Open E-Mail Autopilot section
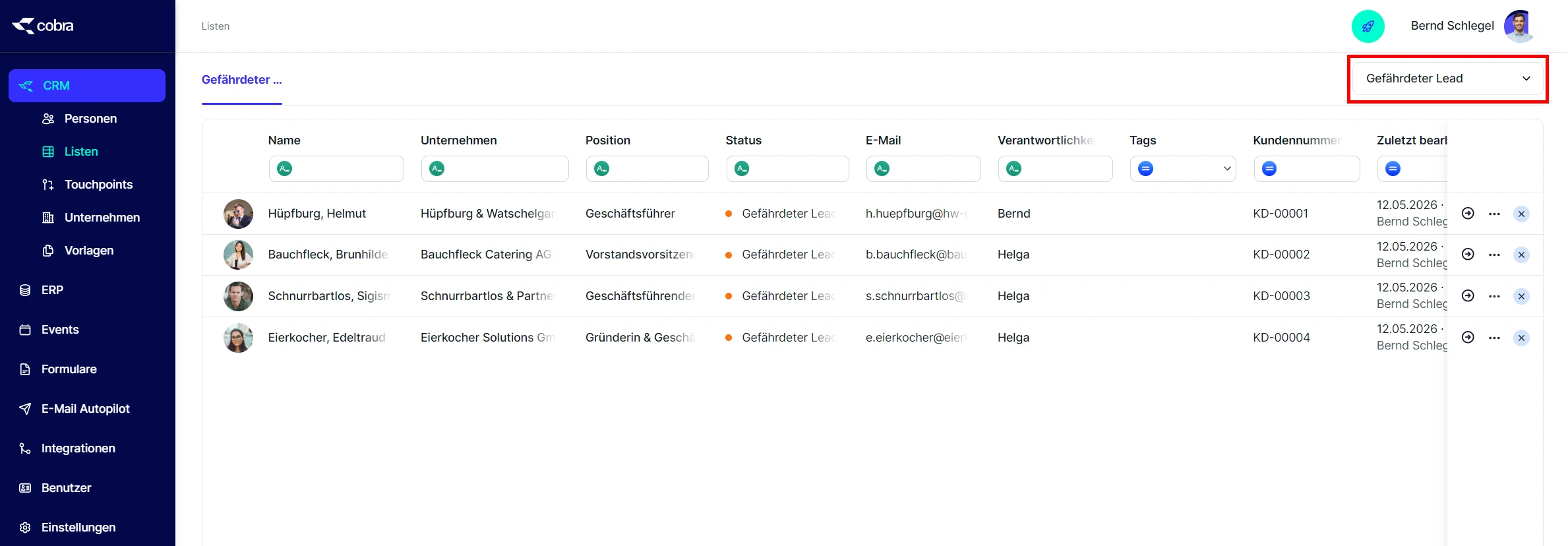 click(85, 409)
